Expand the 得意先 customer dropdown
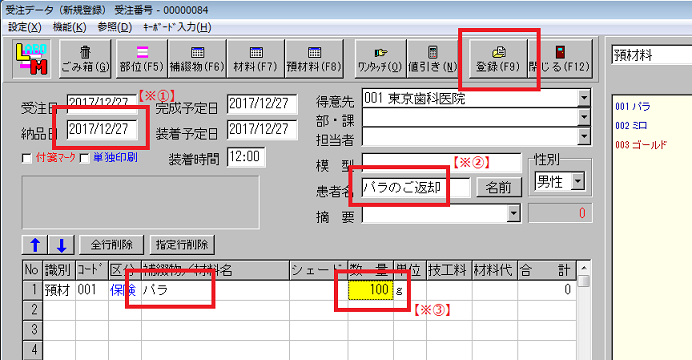Viewport: 692px width, 360px height. pyautogui.click(x=584, y=98)
